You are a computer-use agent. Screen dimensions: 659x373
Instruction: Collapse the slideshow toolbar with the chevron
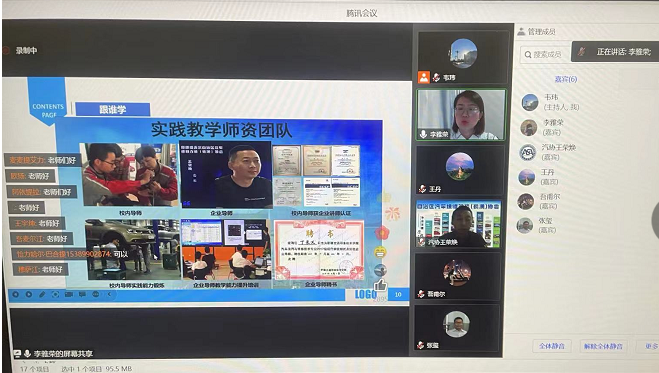(x=109, y=294)
